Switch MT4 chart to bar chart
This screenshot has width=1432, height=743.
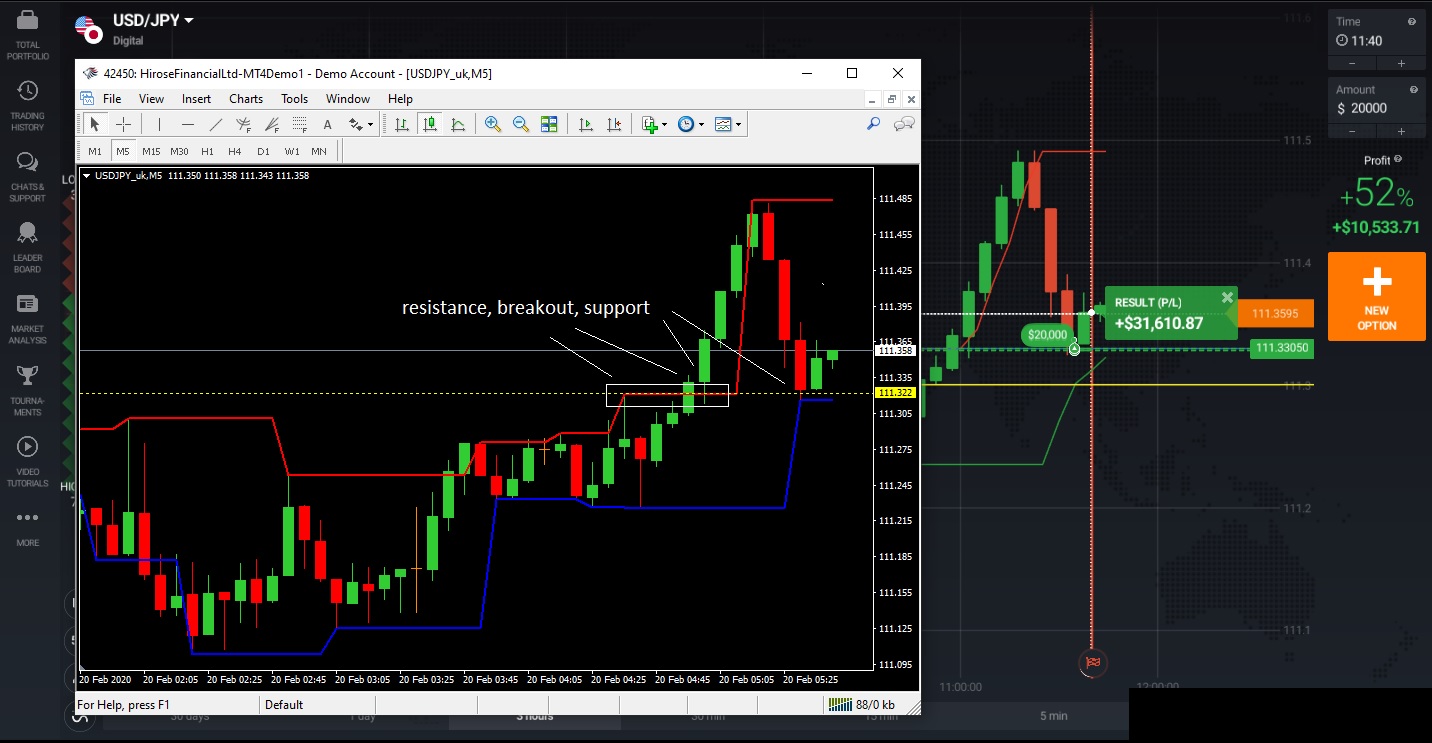click(401, 124)
